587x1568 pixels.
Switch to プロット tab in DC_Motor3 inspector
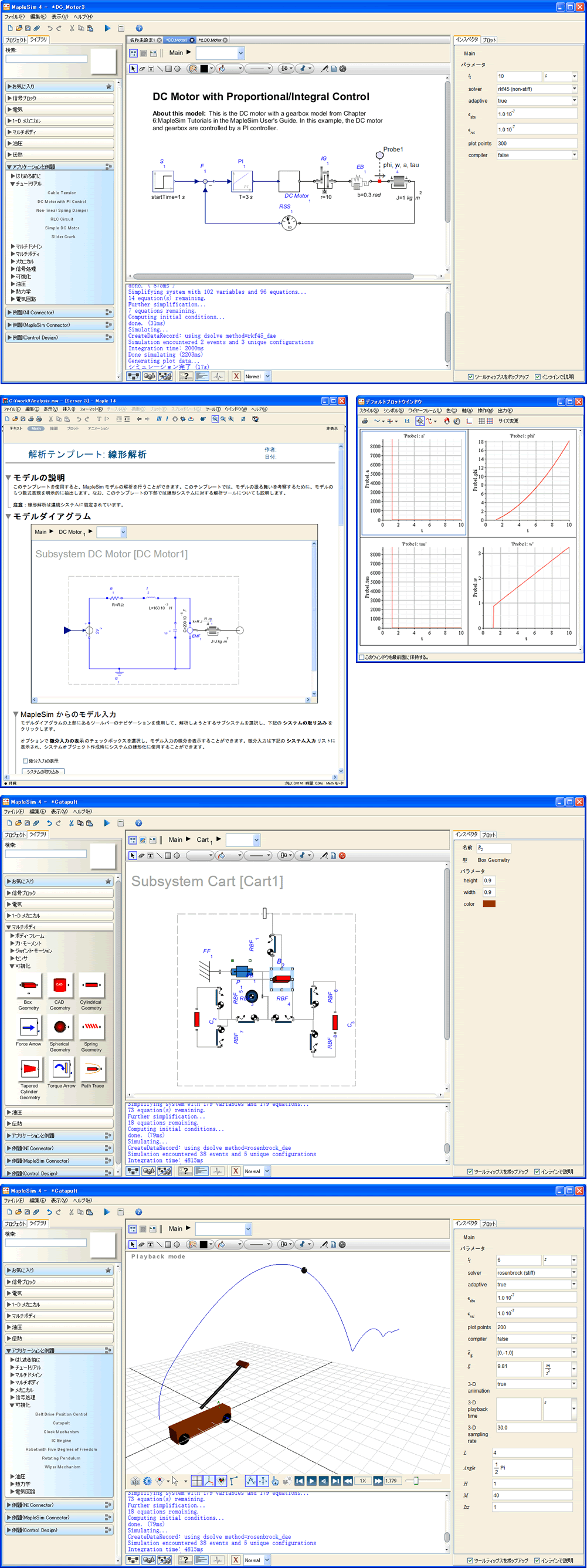pos(490,40)
